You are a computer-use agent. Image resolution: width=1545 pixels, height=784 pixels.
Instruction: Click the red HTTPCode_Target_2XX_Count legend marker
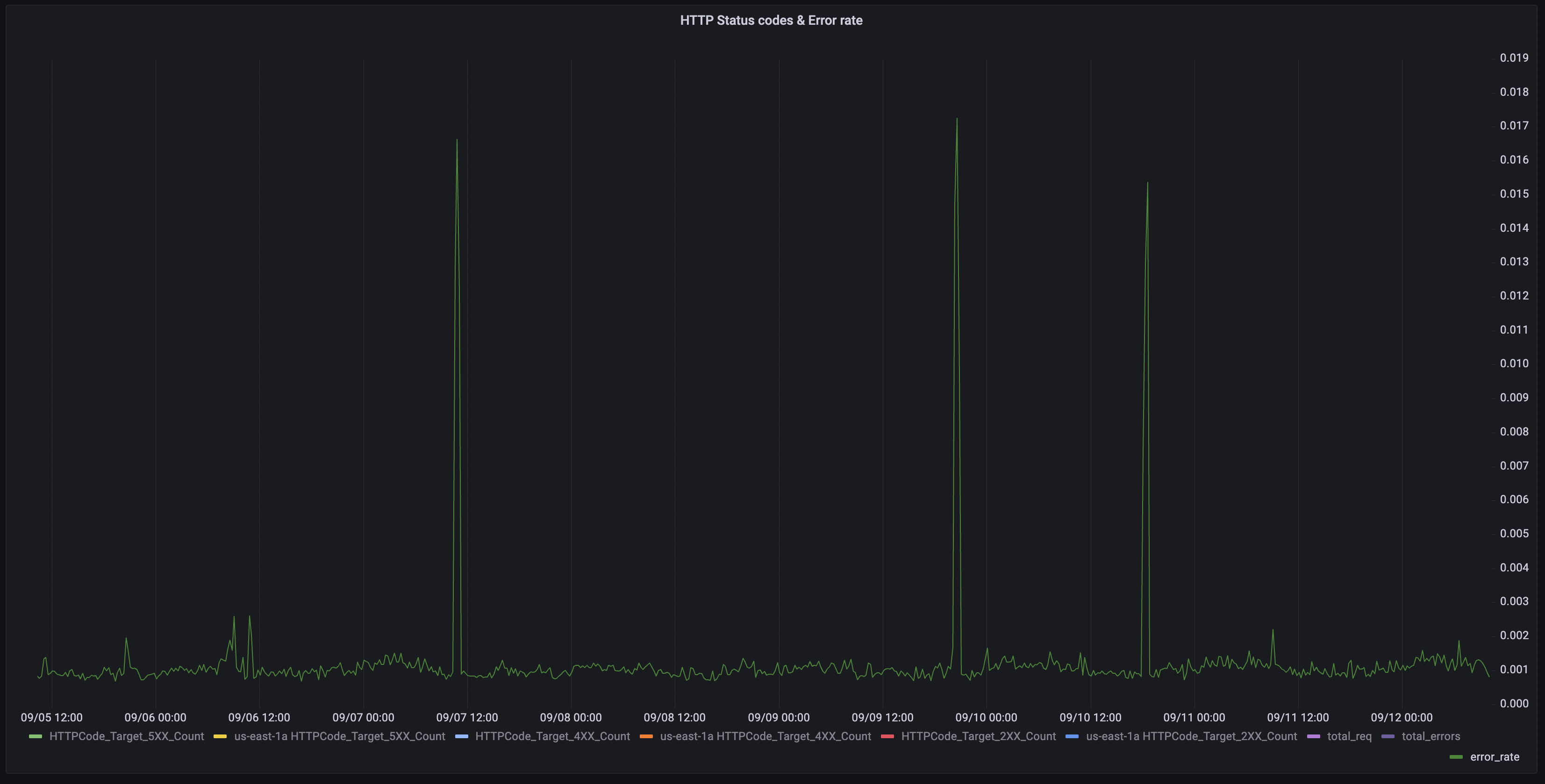(x=887, y=736)
